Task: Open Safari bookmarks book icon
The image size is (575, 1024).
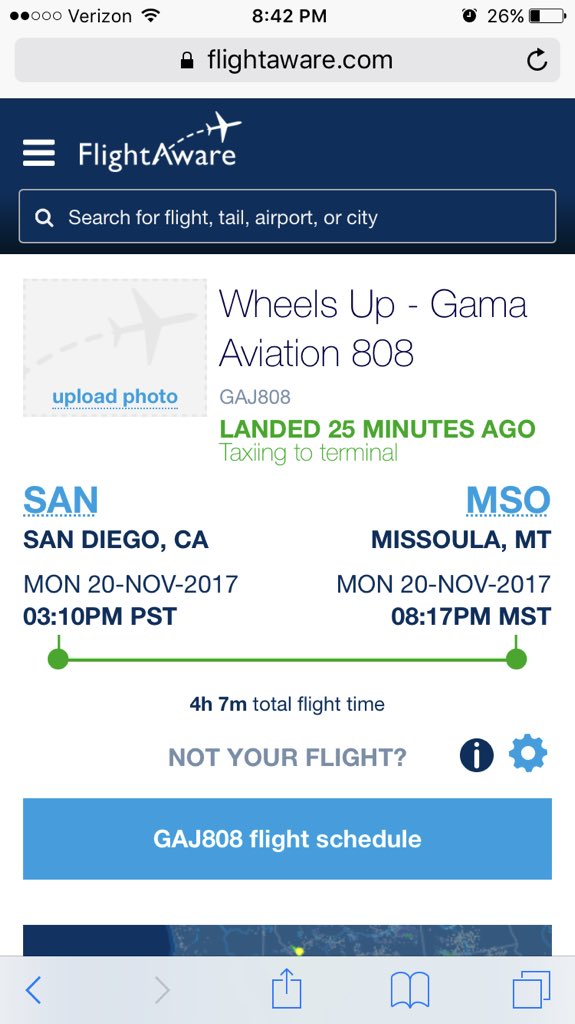Action: [x=410, y=990]
